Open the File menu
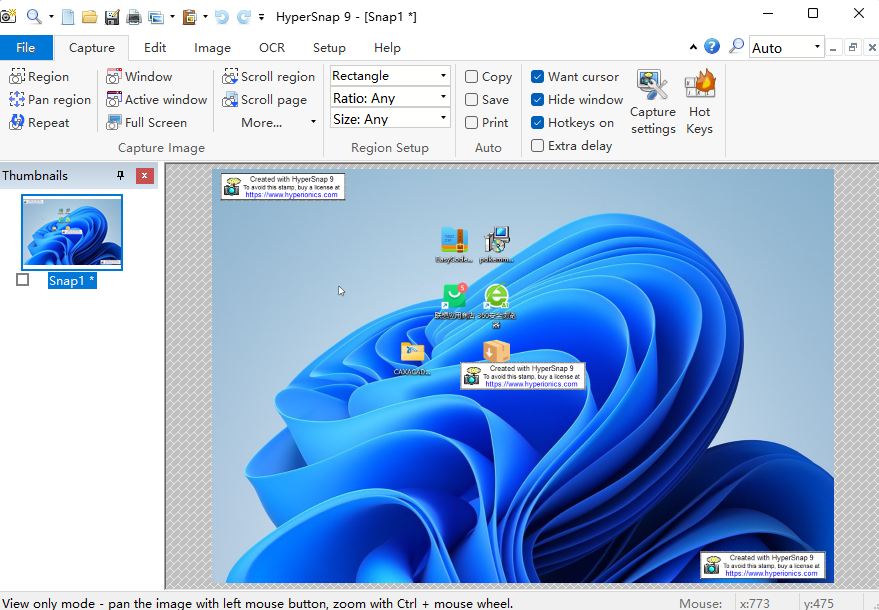Image resolution: width=879 pixels, height=610 pixels. tap(26, 48)
